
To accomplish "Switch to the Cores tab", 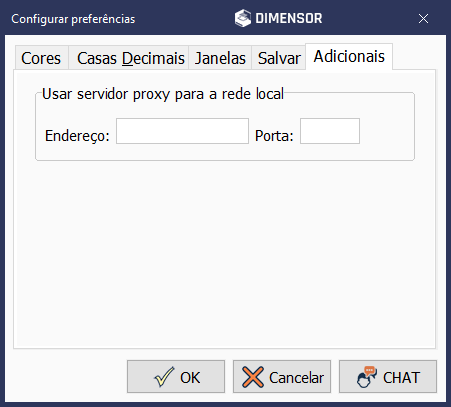I will [x=42, y=58].
